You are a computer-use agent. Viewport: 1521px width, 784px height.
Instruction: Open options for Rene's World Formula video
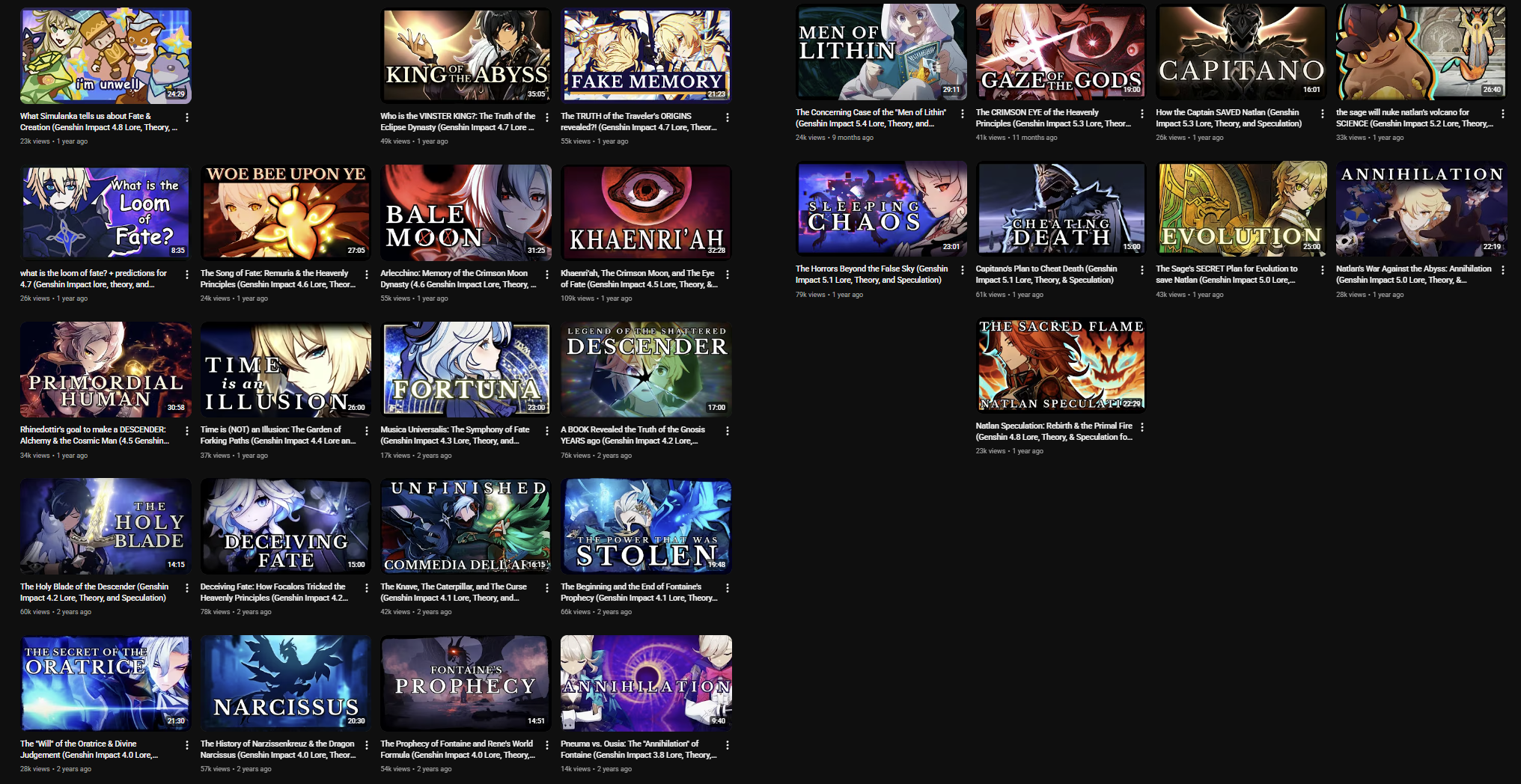547,745
